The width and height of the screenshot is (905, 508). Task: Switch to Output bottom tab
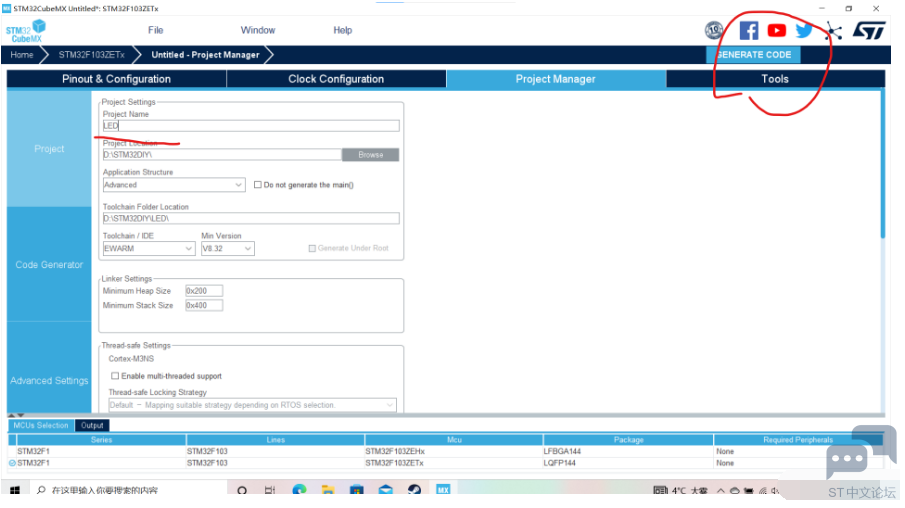coord(92,425)
